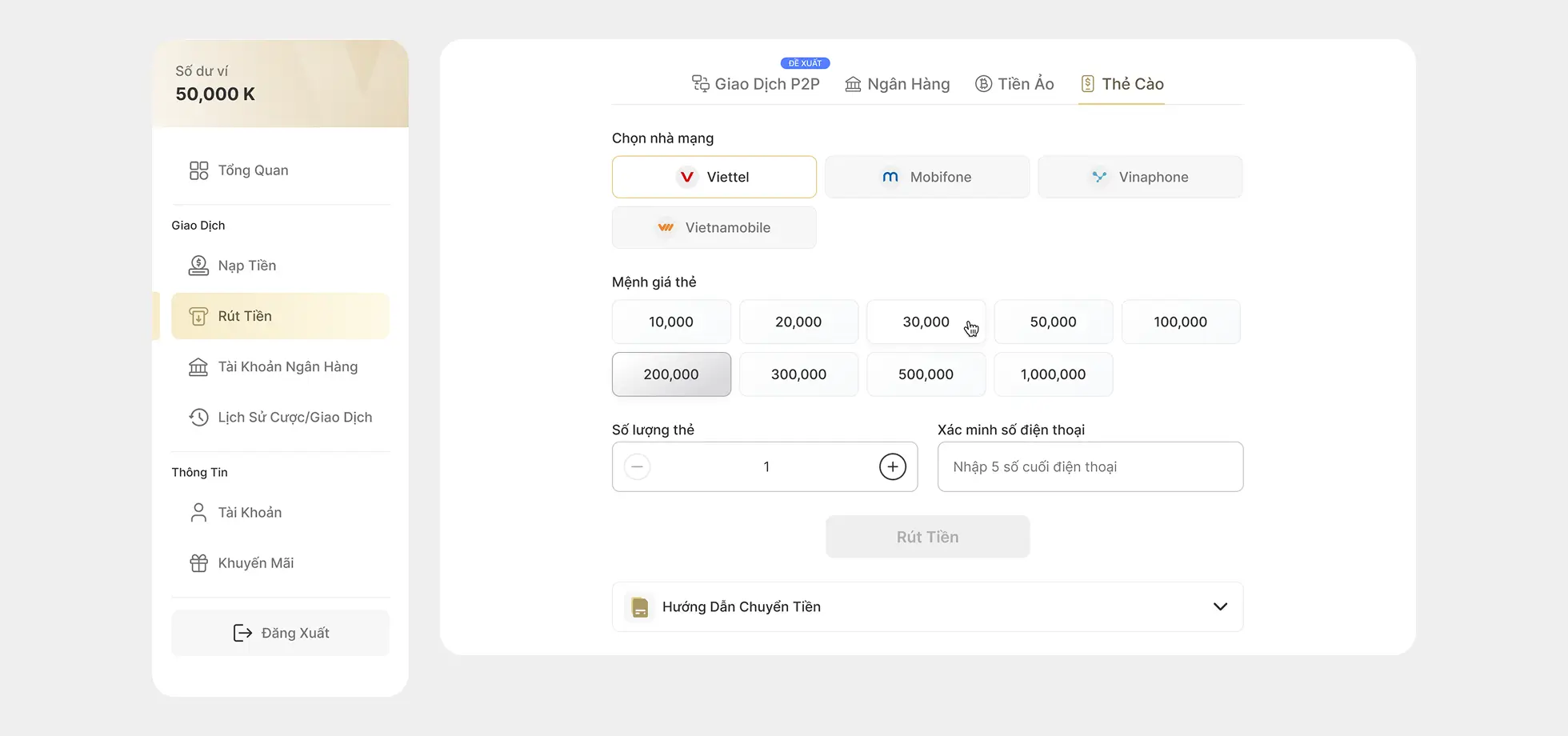The width and height of the screenshot is (1568, 736).
Task: Click the wallet balance 50,000 K
Action: [x=215, y=94]
